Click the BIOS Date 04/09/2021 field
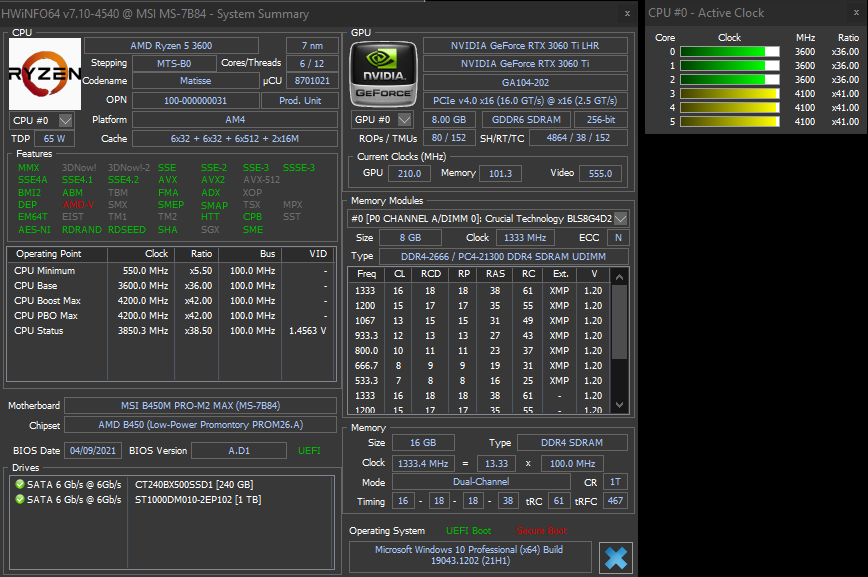This screenshot has height=577, width=868. tap(93, 450)
